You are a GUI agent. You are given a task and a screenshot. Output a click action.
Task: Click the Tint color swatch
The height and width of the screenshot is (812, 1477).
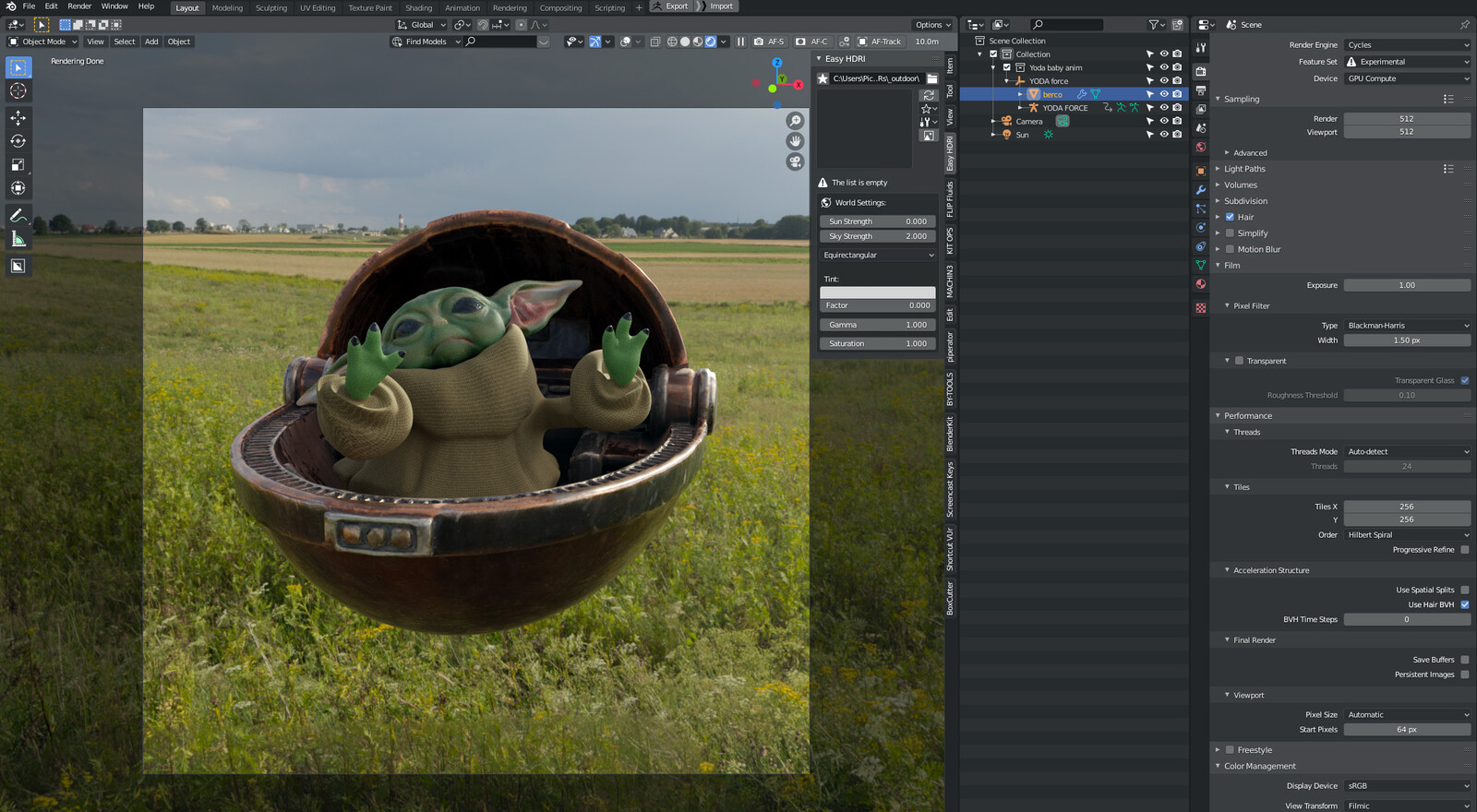[878, 293]
